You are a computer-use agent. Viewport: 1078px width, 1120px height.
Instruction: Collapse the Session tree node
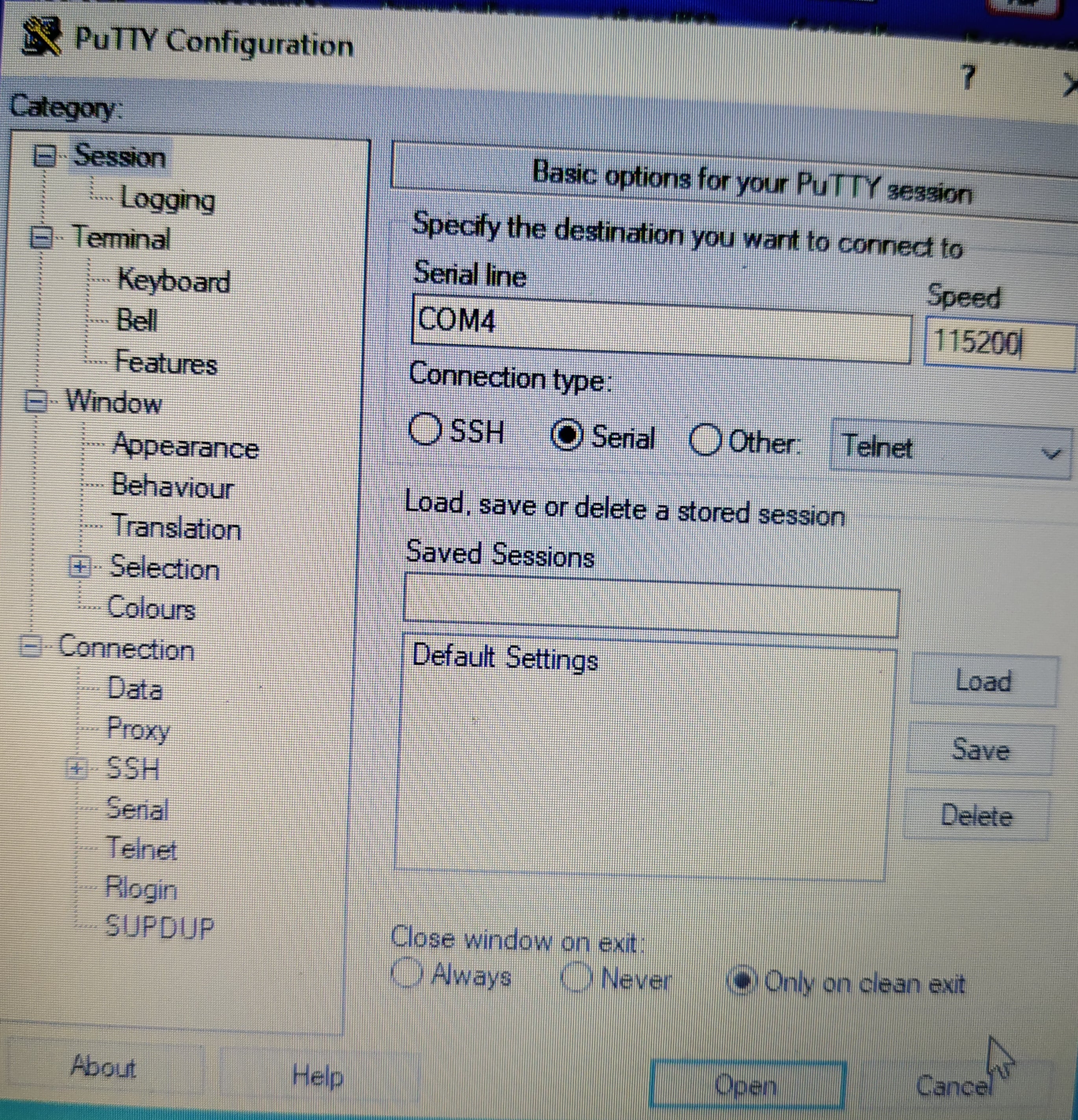[44, 156]
